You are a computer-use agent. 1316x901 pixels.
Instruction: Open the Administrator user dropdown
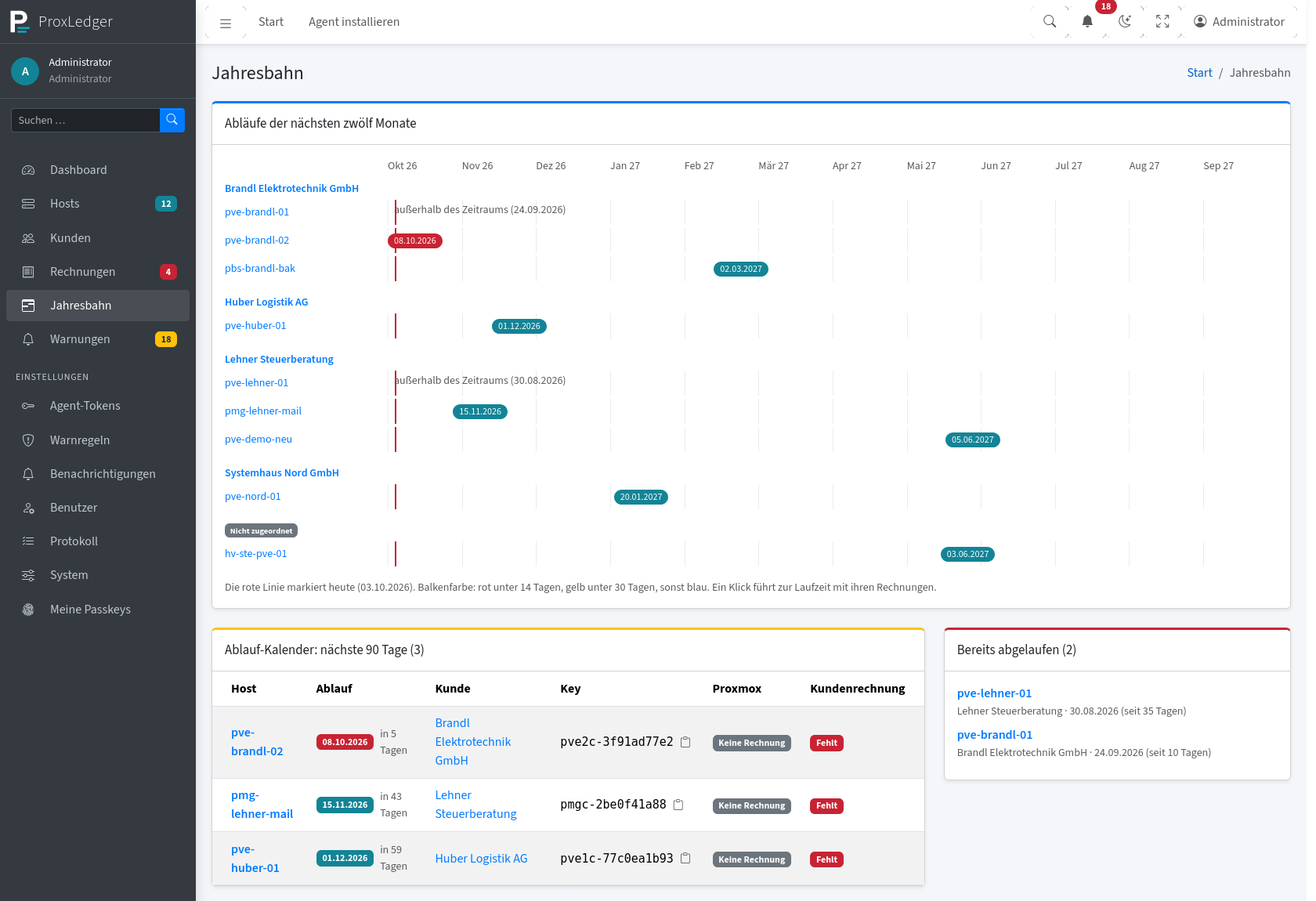click(1239, 22)
